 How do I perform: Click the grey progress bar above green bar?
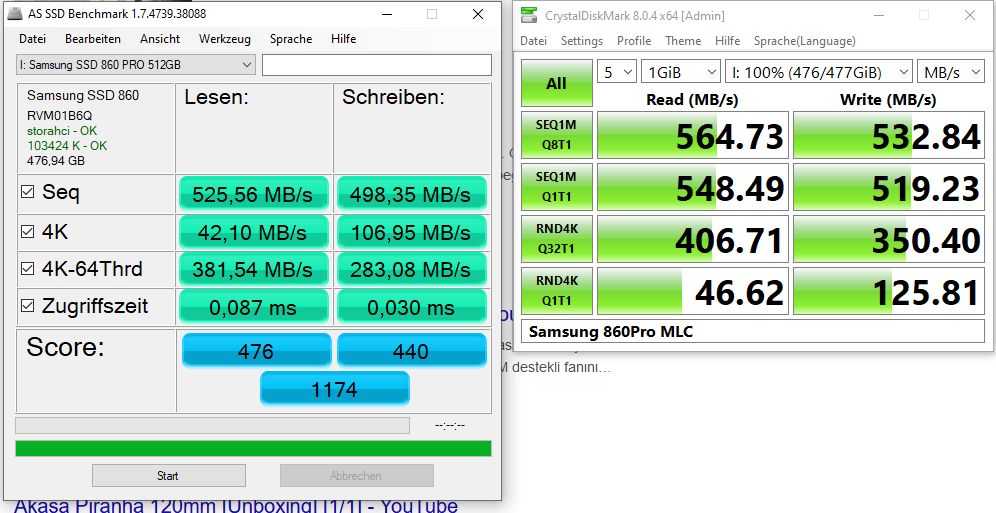click(212, 425)
